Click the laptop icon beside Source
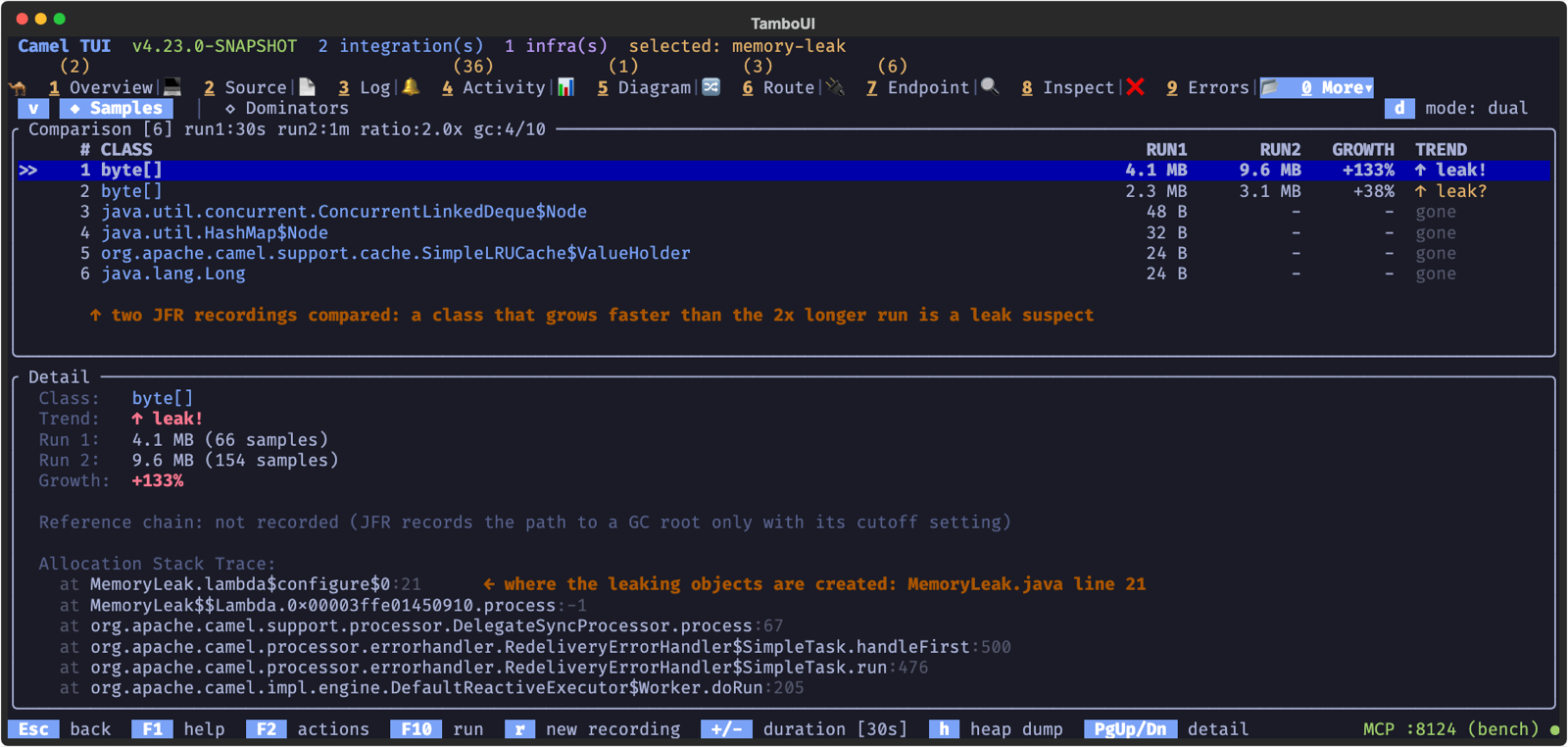Image resolution: width=1568 pixels, height=747 pixels. [x=172, y=87]
